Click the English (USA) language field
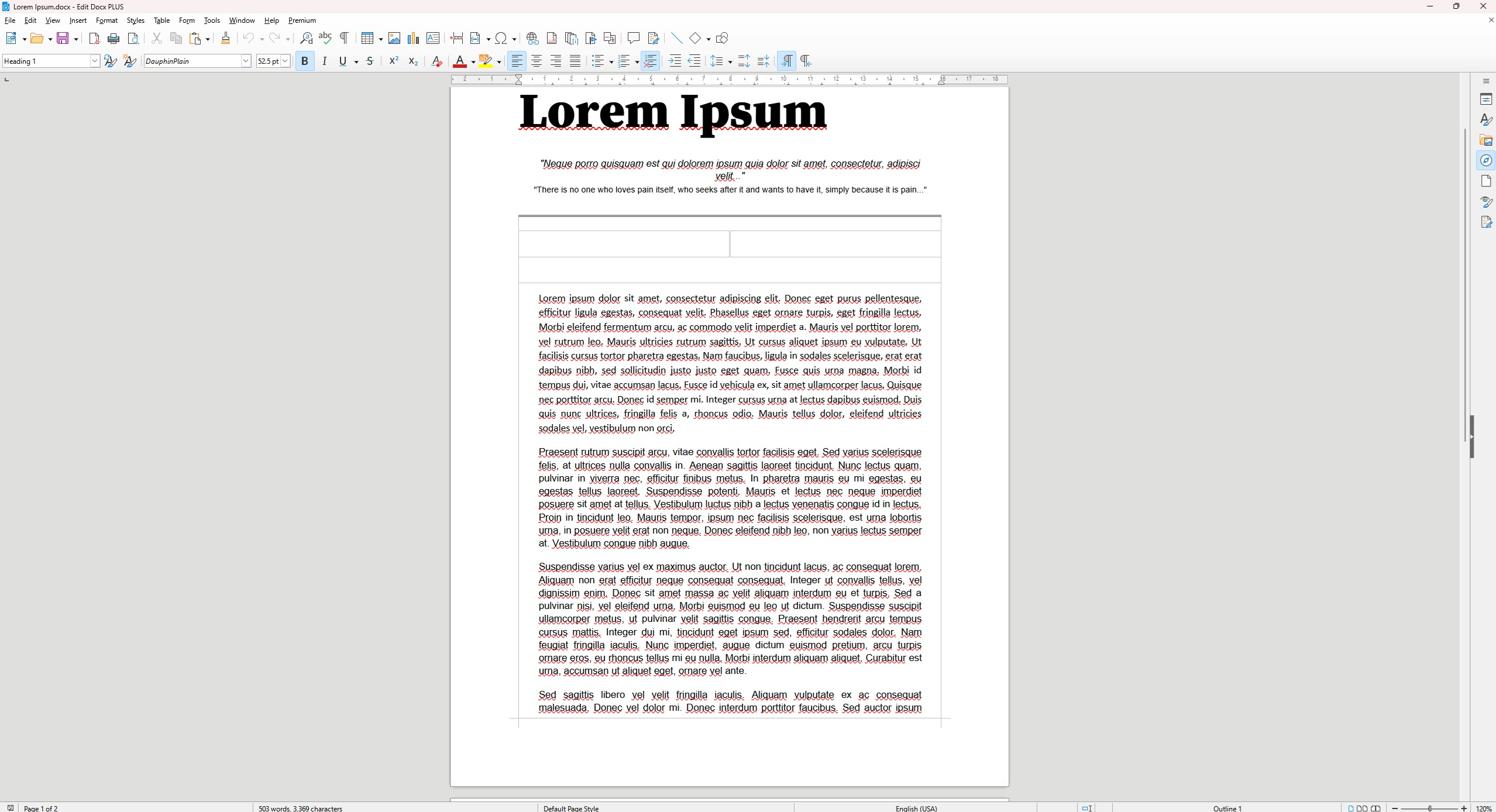This screenshot has width=1496, height=812. tap(916, 808)
